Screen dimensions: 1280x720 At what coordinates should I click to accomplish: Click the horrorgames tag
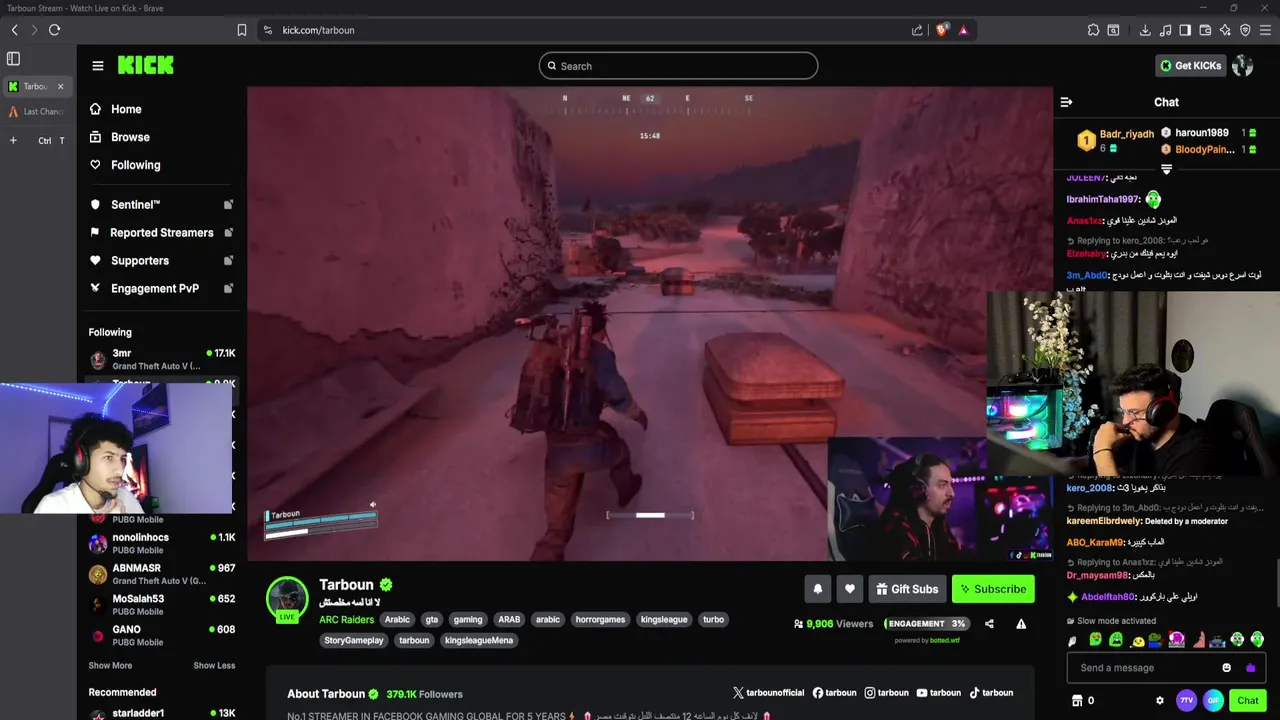pos(600,620)
